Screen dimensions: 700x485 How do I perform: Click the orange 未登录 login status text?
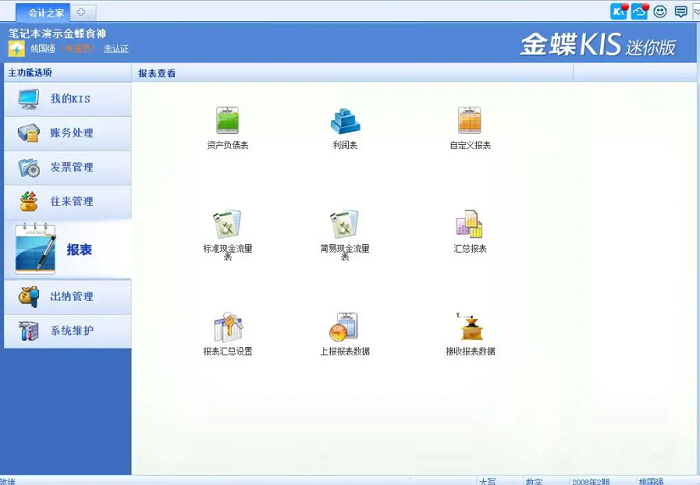(78, 49)
